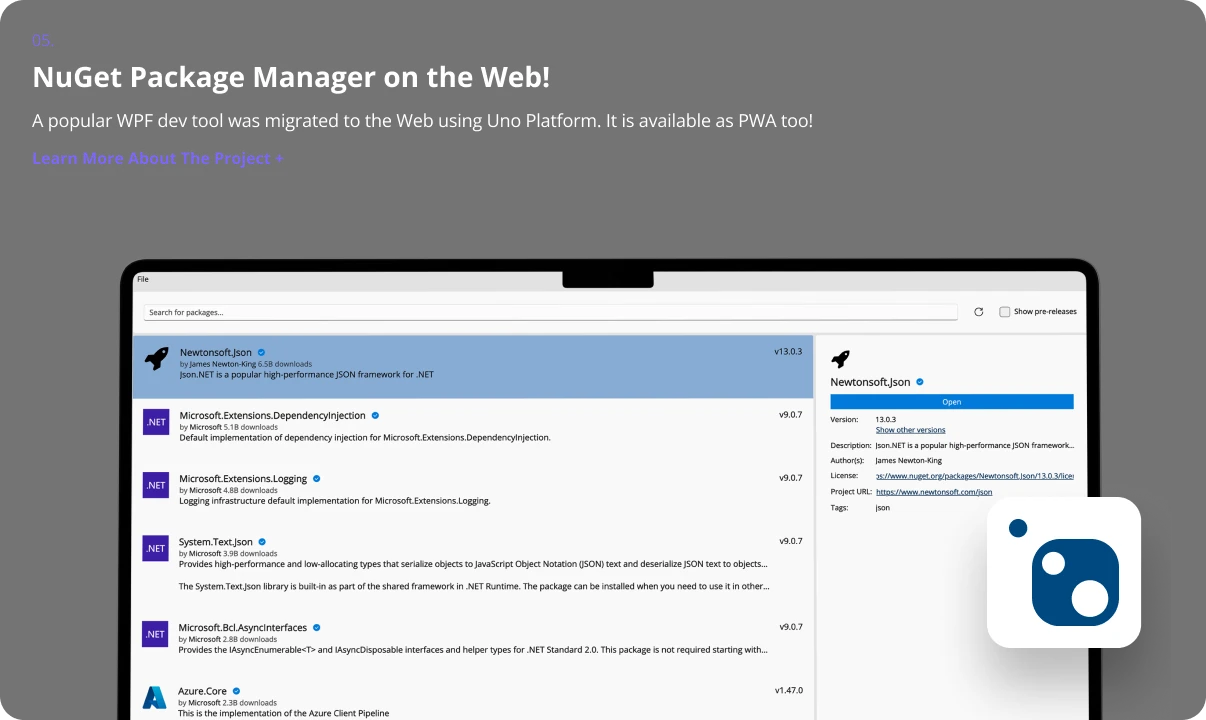Open the File menu
1206x720 pixels.
143,279
